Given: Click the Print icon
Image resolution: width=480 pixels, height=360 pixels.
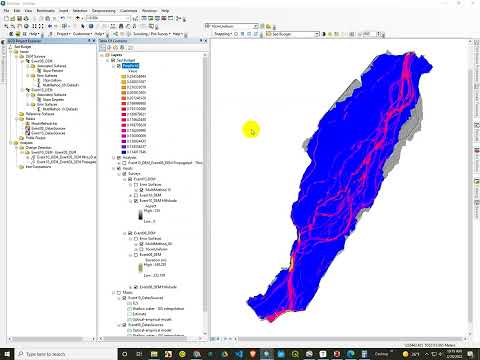Looking at the screenshot, I should (x=26, y=19).
